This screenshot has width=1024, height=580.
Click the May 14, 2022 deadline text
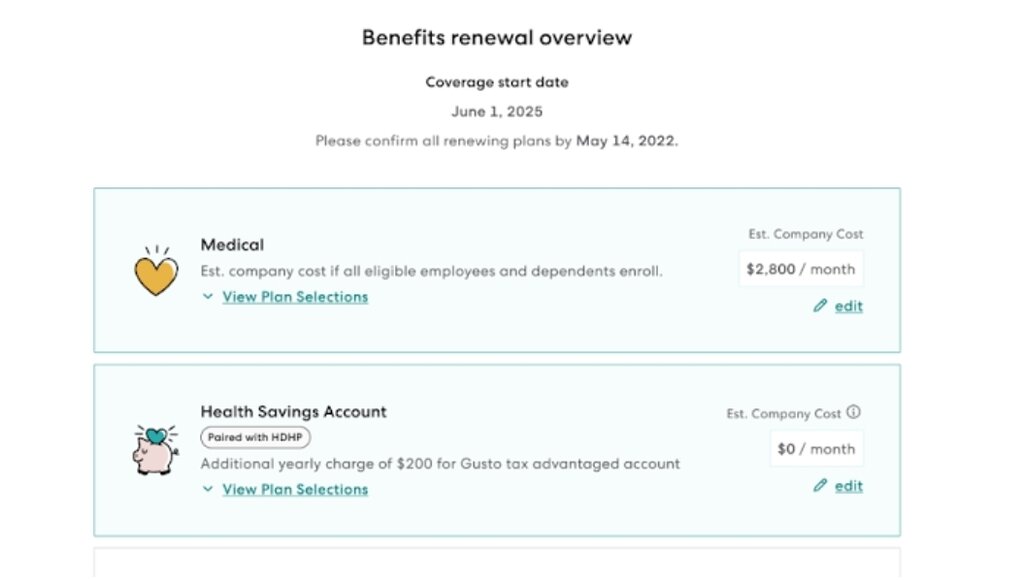click(627, 141)
